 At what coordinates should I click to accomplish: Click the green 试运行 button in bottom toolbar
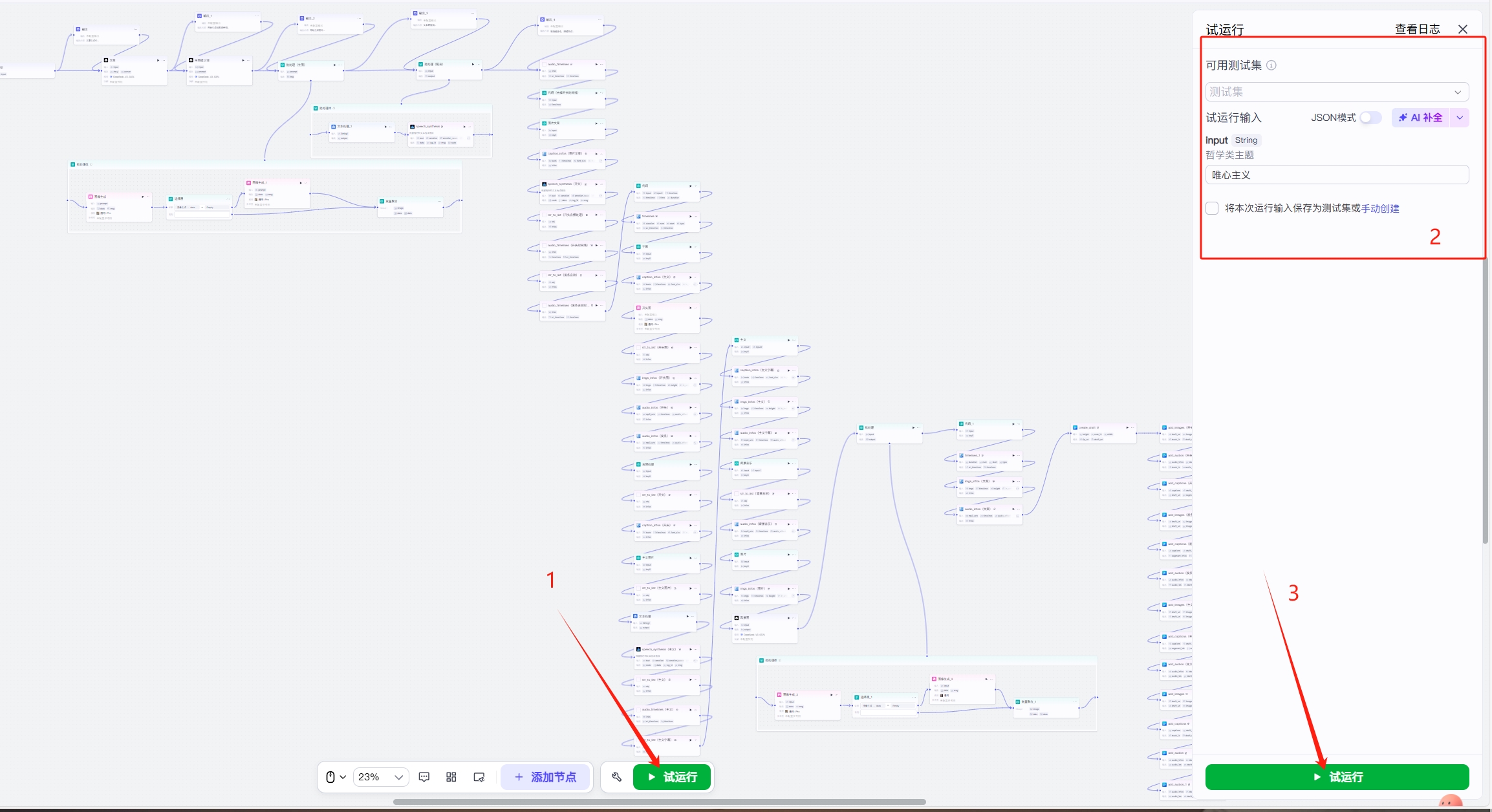(x=672, y=777)
